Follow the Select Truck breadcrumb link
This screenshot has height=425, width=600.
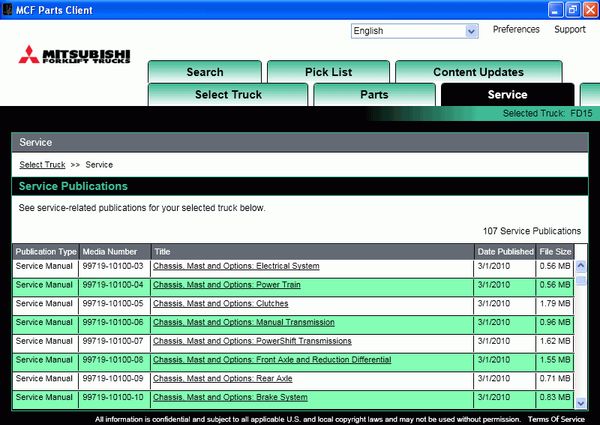(42, 165)
